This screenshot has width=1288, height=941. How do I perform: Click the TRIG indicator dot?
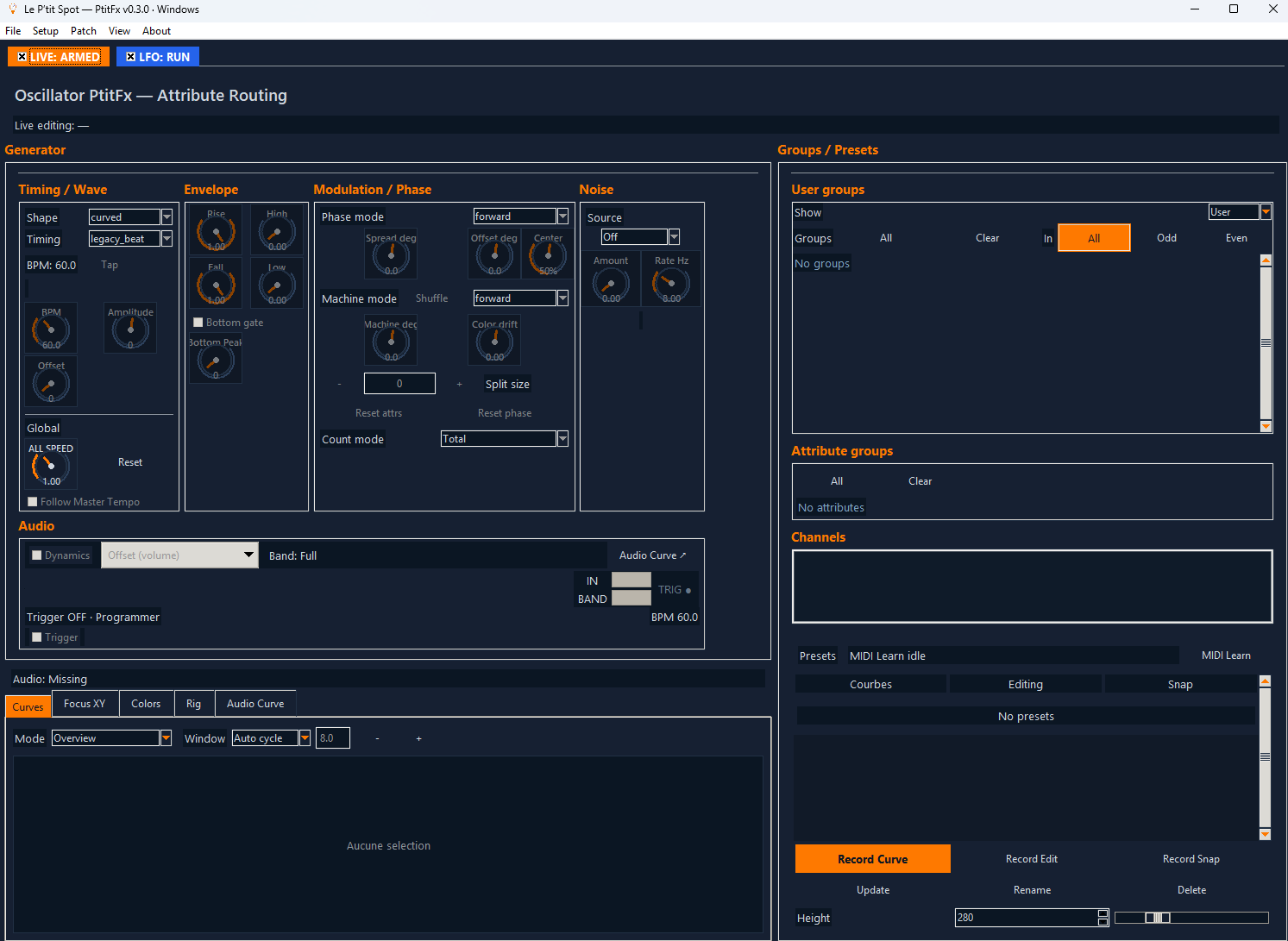point(688,591)
